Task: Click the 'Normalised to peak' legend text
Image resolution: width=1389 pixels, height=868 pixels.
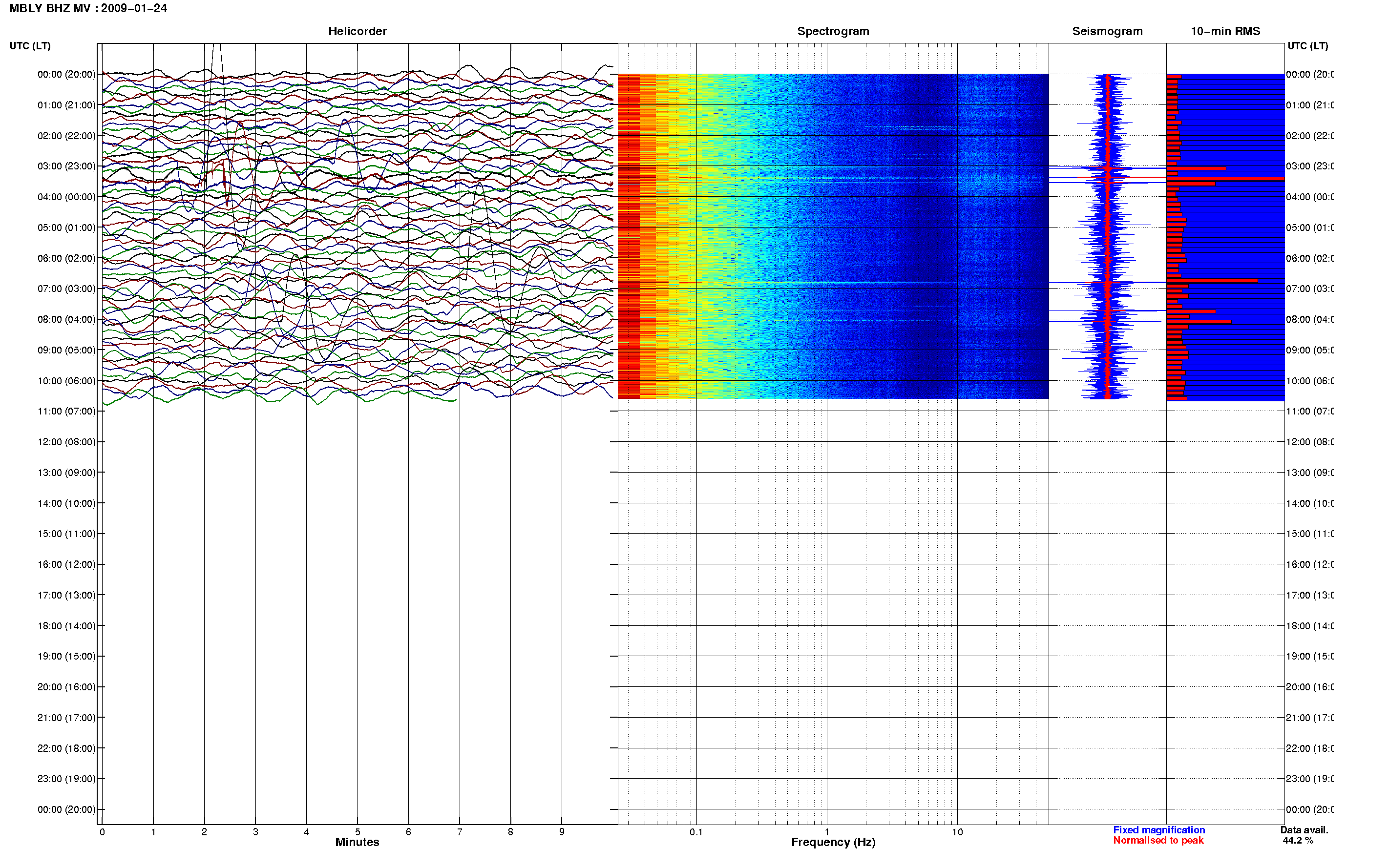Action: 1158,841
